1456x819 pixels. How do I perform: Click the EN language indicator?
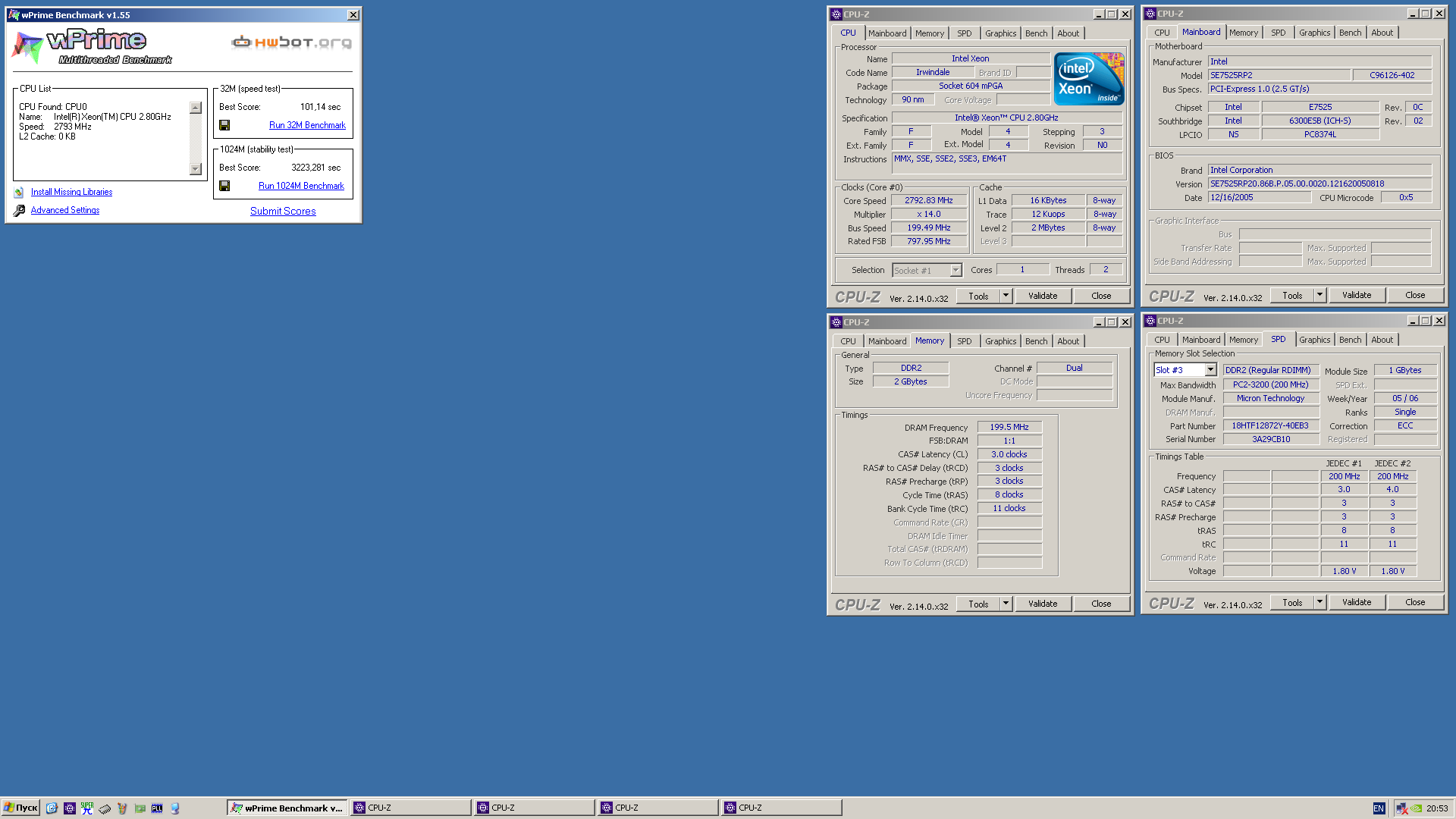(1379, 808)
